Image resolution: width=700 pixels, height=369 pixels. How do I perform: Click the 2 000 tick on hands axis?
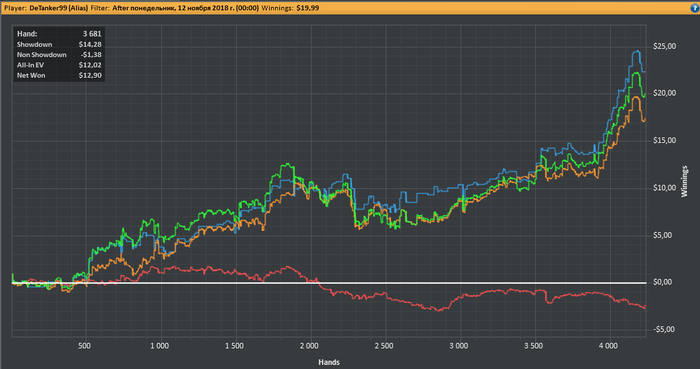click(x=309, y=346)
